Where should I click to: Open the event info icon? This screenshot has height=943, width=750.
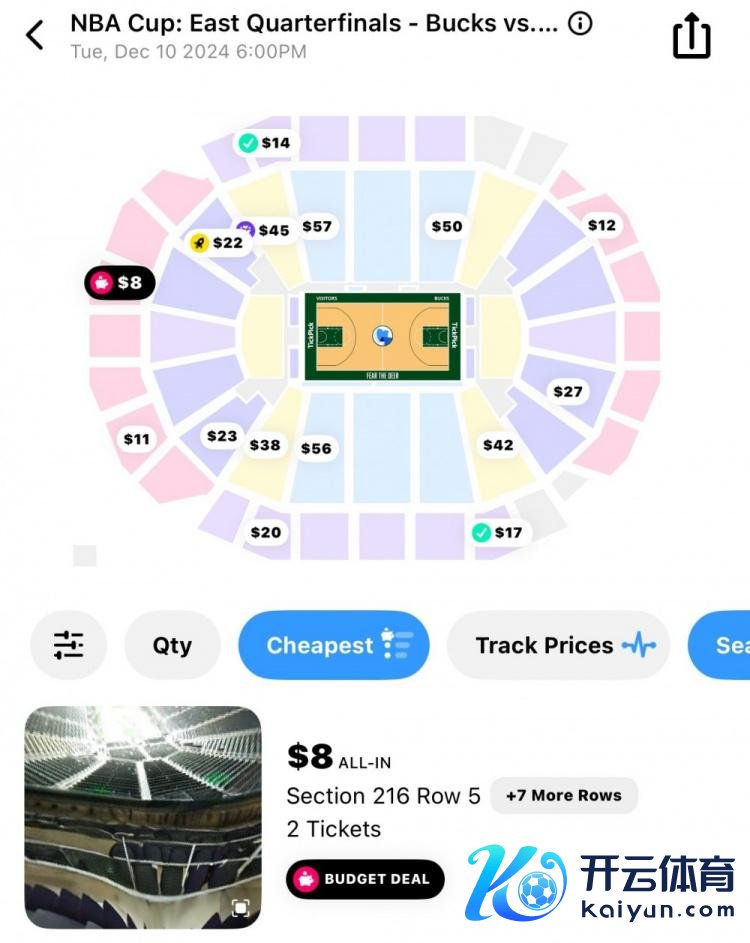580,24
